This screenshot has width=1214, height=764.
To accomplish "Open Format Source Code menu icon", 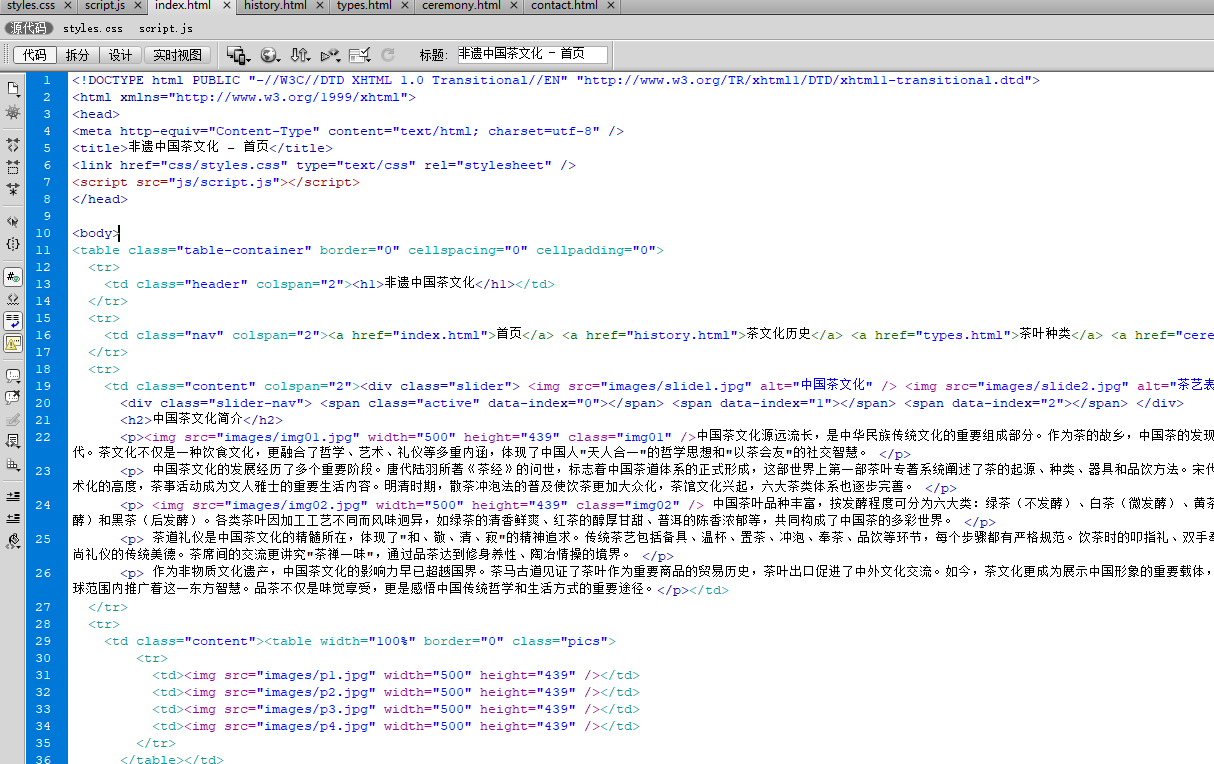I will (x=13, y=541).
